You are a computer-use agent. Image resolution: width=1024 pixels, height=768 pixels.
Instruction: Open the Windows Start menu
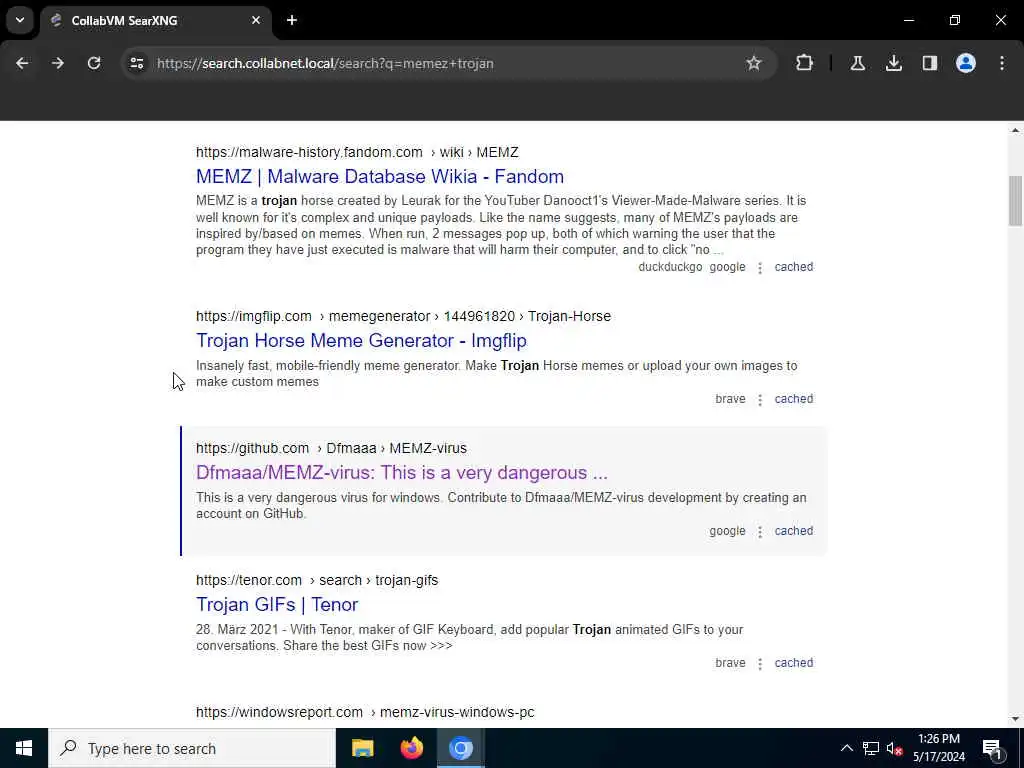click(24, 748)
